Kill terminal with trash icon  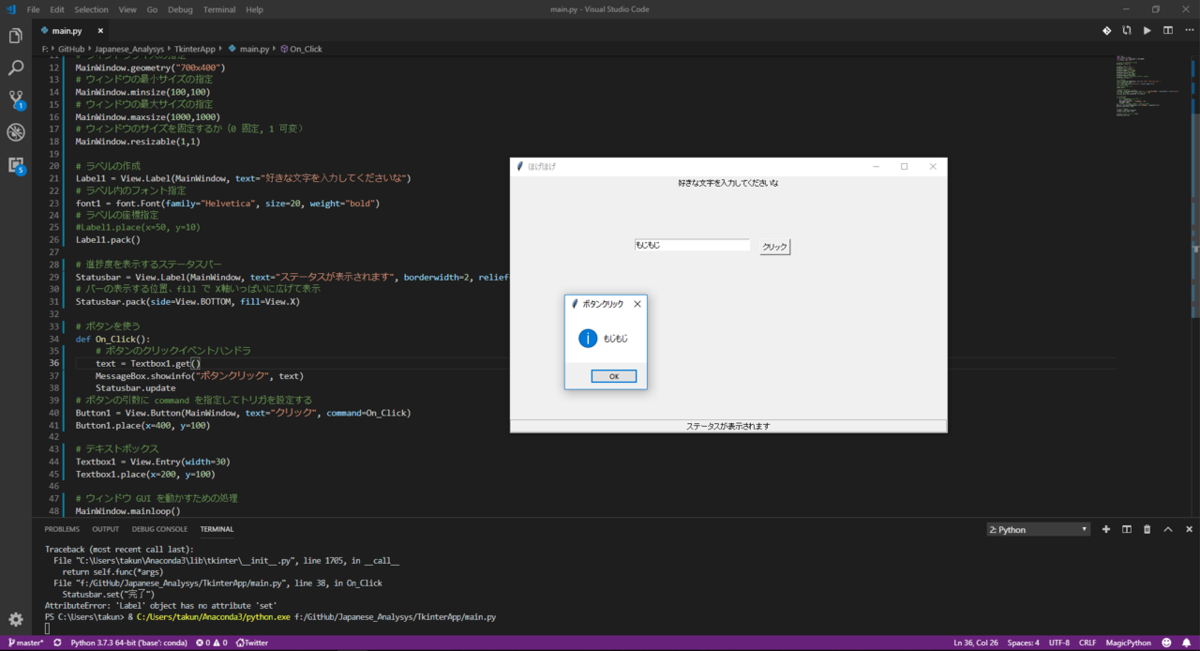pos(1147,529)
